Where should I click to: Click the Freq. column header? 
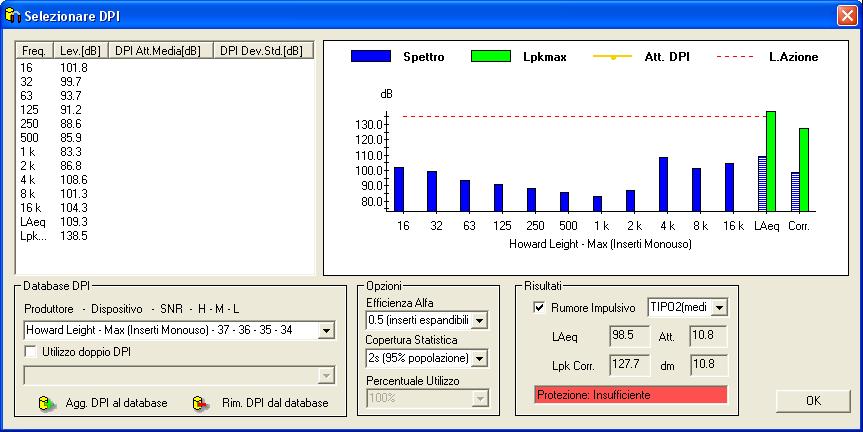click(x=34, y=51)
